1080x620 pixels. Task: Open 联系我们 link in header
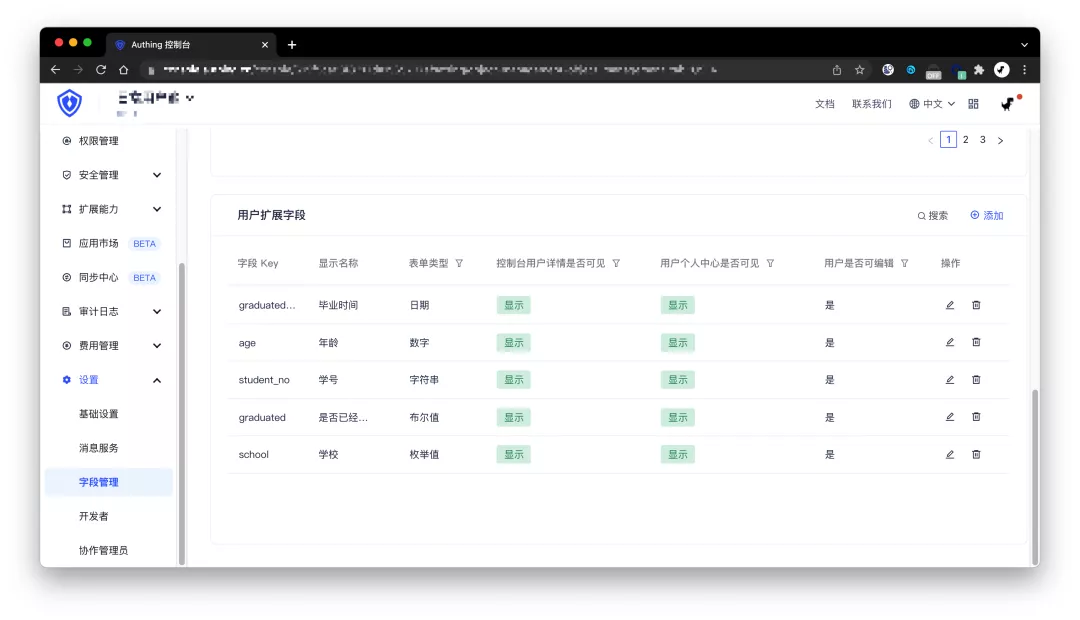pyautogui.click(x=872, y=104)
